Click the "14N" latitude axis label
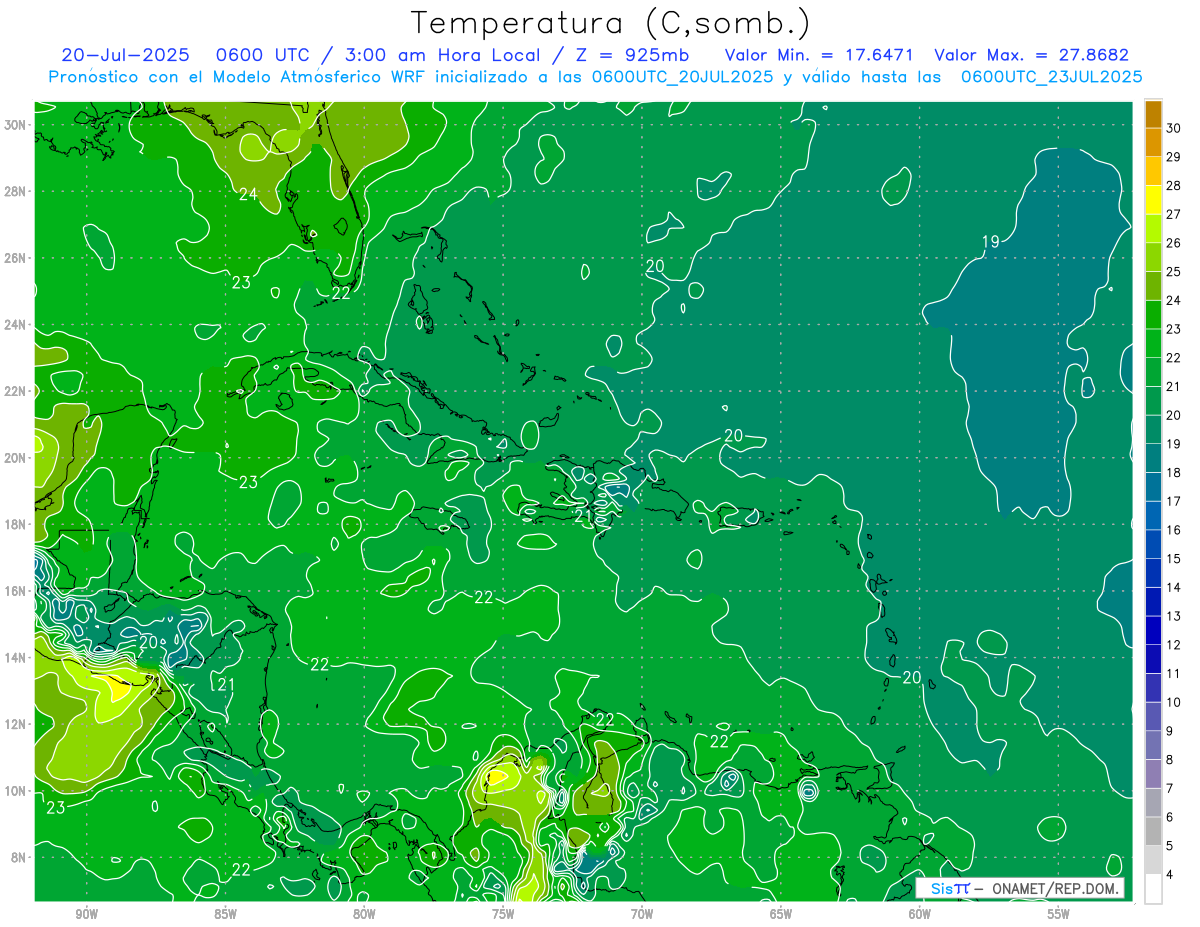The image size is (1200, 927). coord(17,658)
